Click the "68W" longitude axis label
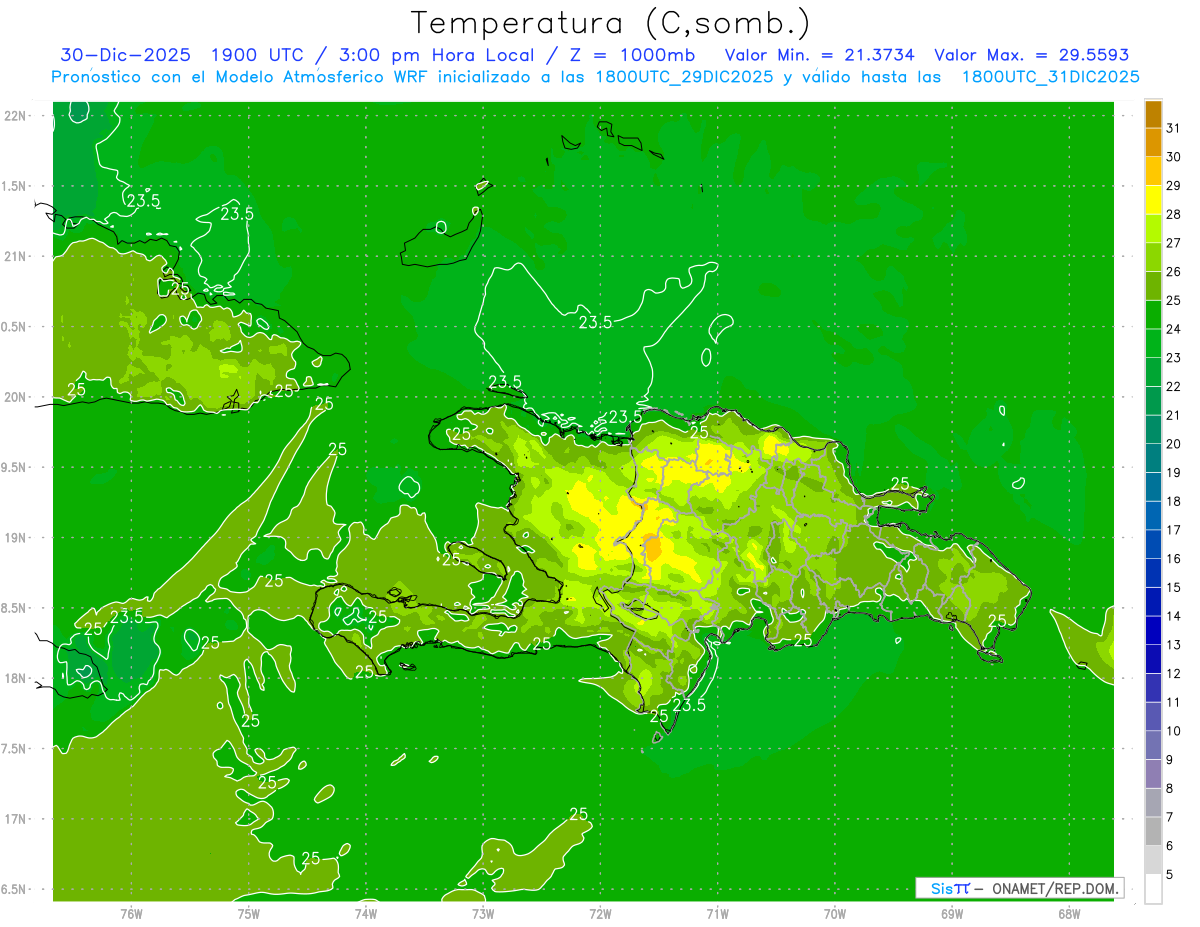The image size is (1200, 927). [1069, 913]
